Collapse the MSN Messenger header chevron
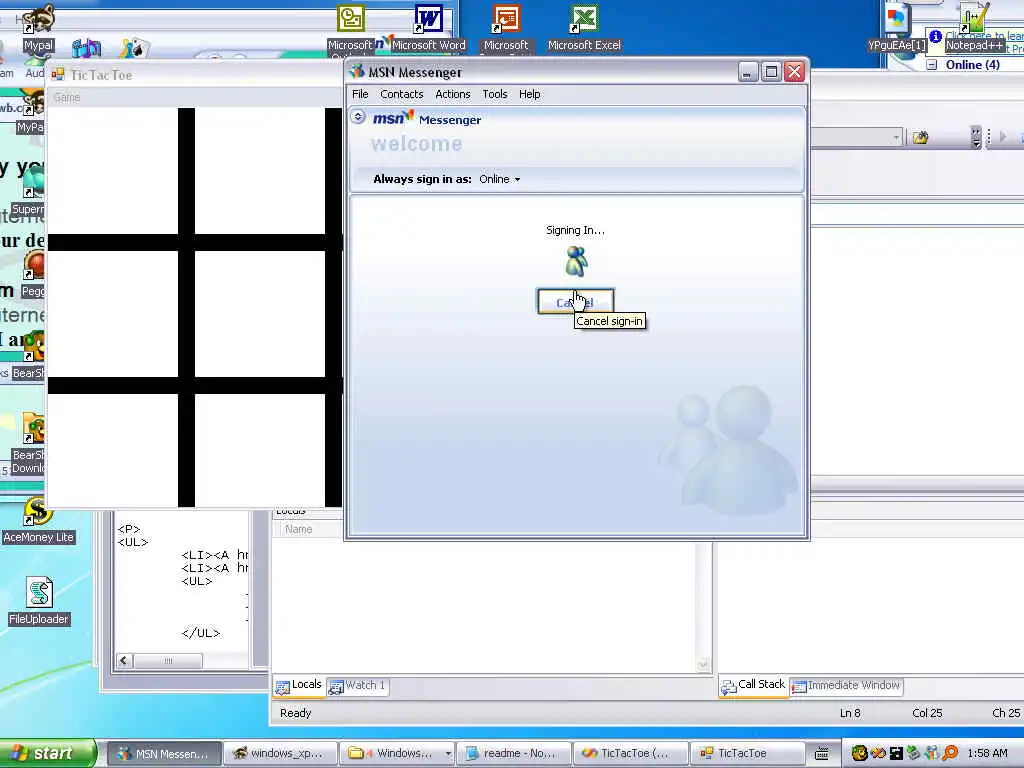The height and width of the screenshot is (768, 1024). point(358,117)
